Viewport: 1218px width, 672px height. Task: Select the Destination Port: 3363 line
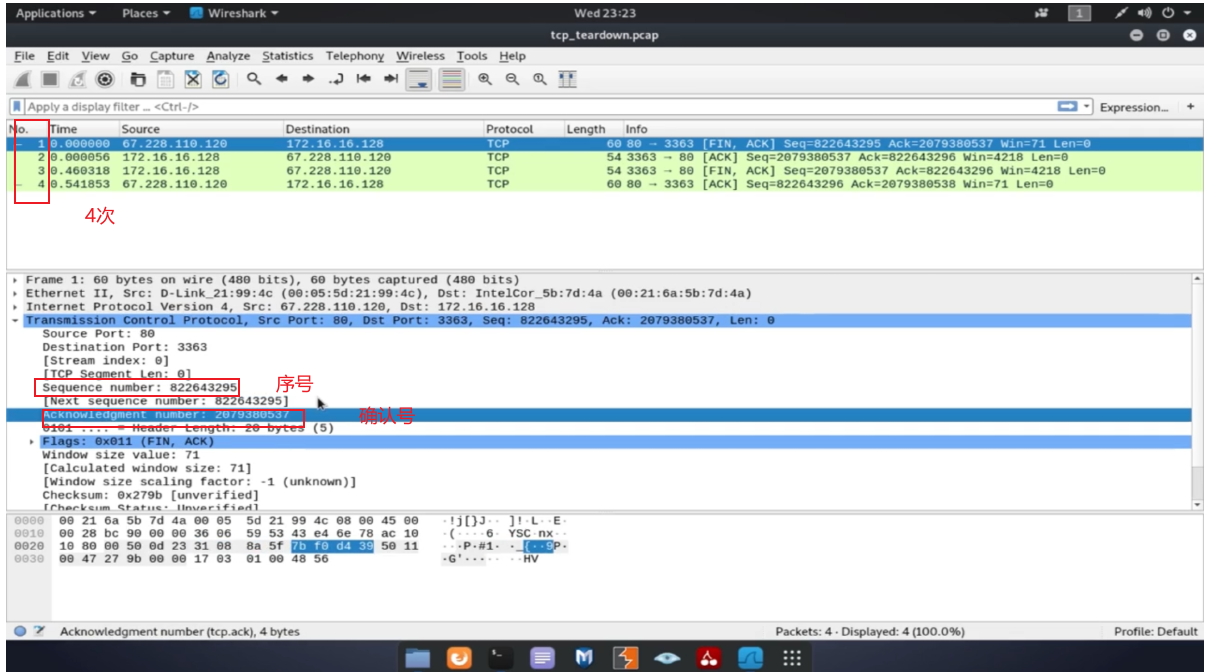[x=124, y=347]
